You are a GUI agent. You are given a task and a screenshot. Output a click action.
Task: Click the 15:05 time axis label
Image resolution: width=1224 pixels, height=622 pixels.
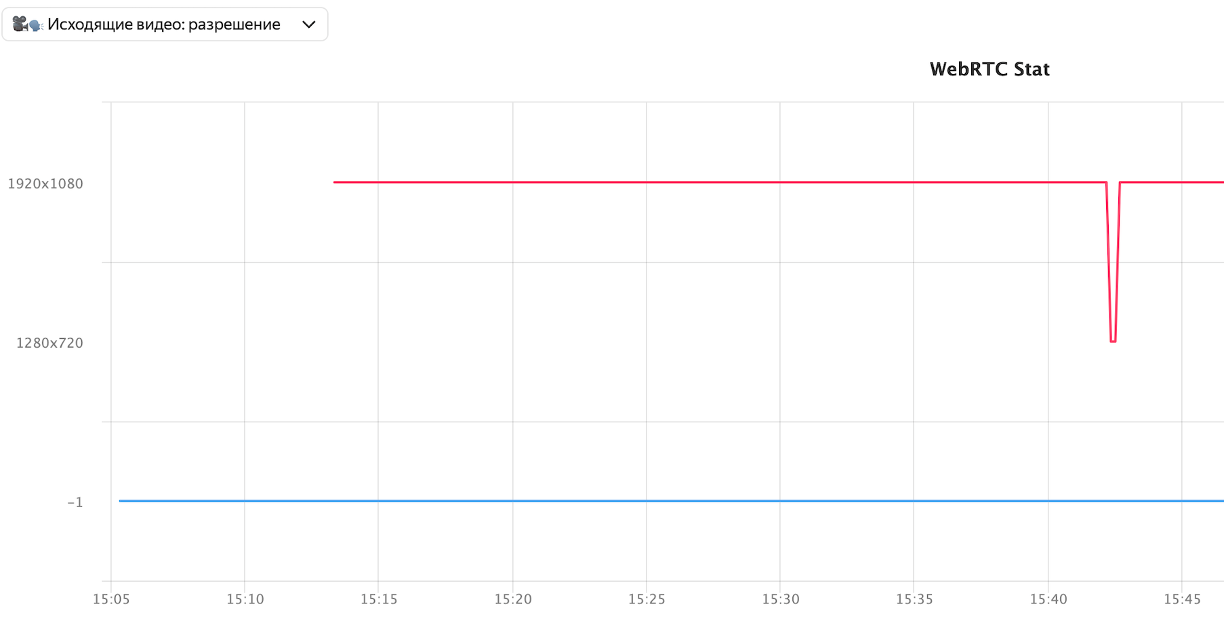110,600
